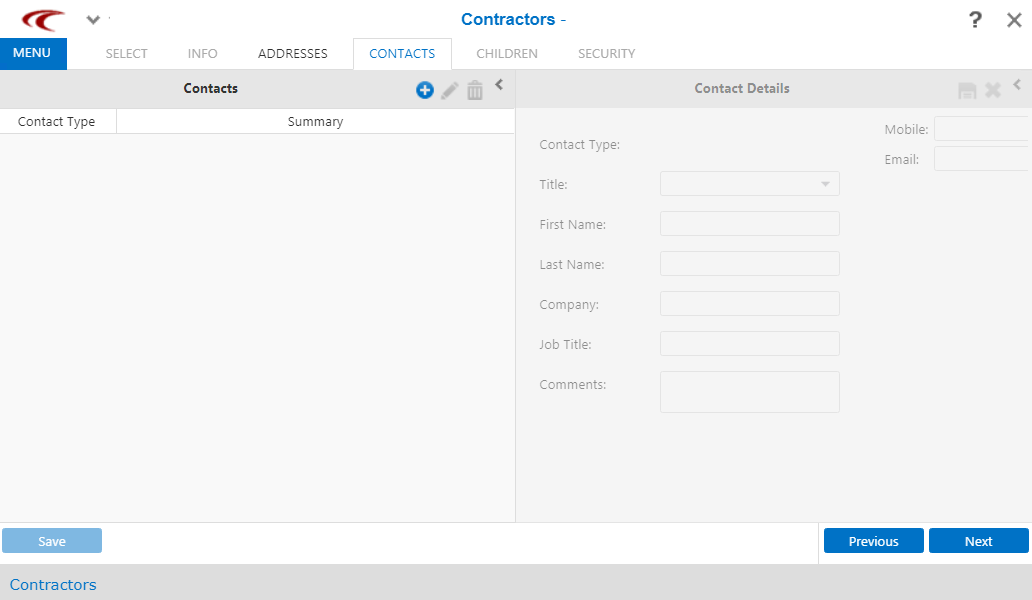The height and width of the screenshot is (600, 1032).
Task: Open the Title dropdown
Action: point(824,183)
